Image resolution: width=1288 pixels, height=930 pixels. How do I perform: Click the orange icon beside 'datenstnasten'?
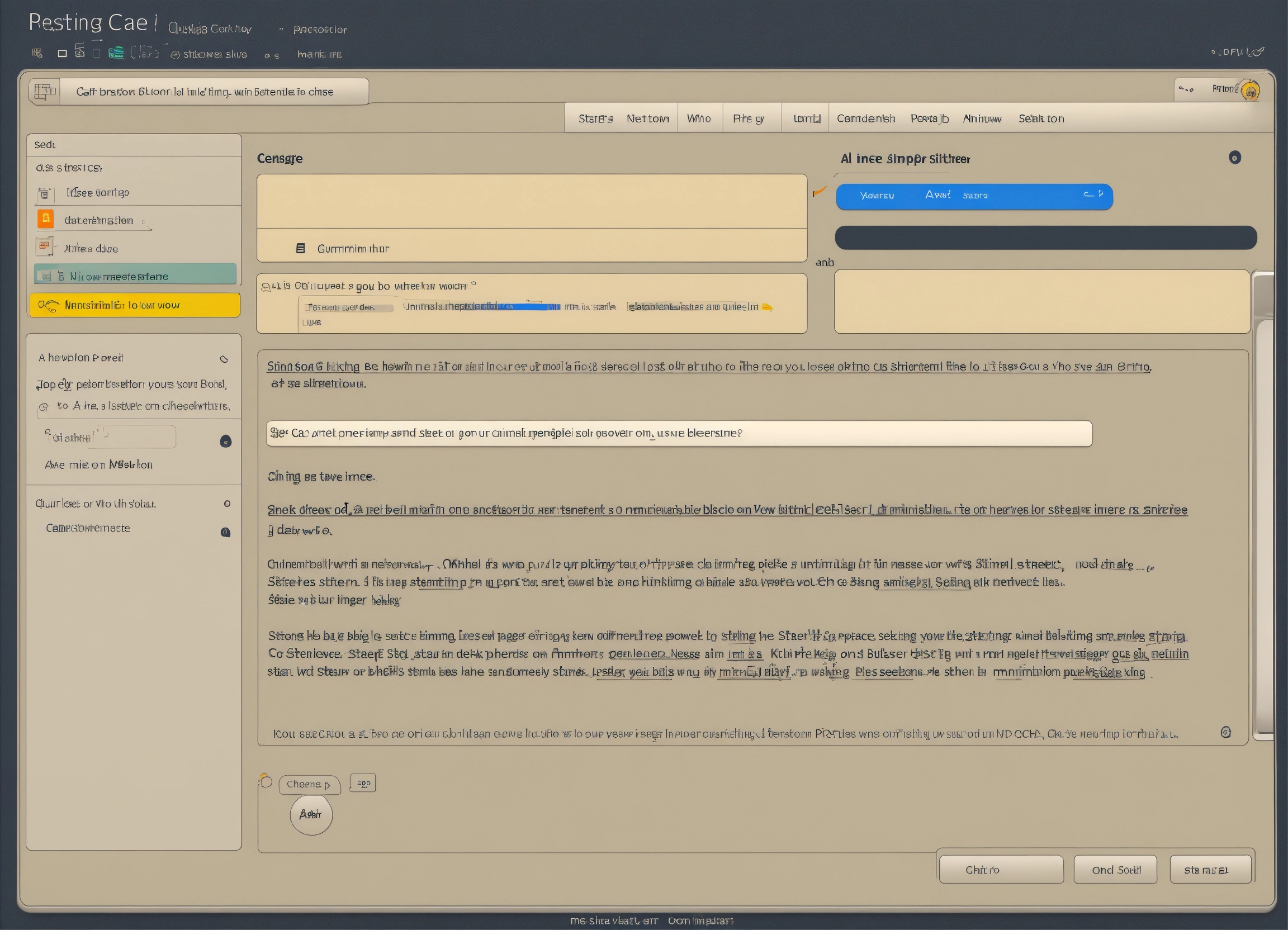click(45, 219)
